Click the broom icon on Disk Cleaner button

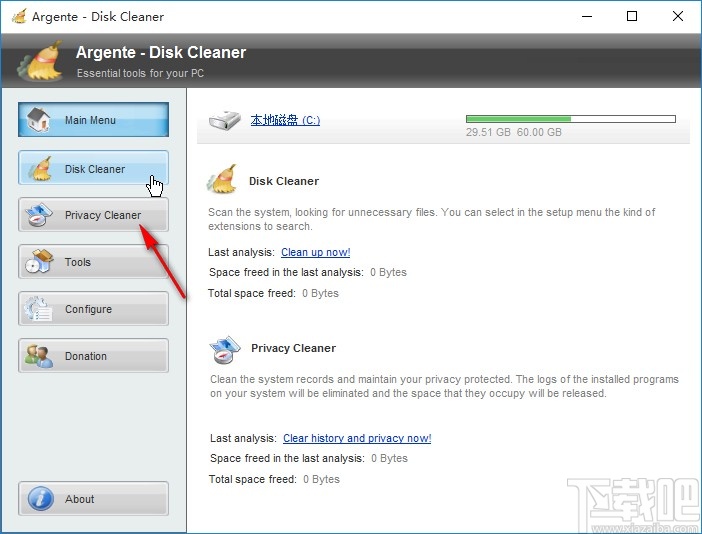tap(39, 168)
